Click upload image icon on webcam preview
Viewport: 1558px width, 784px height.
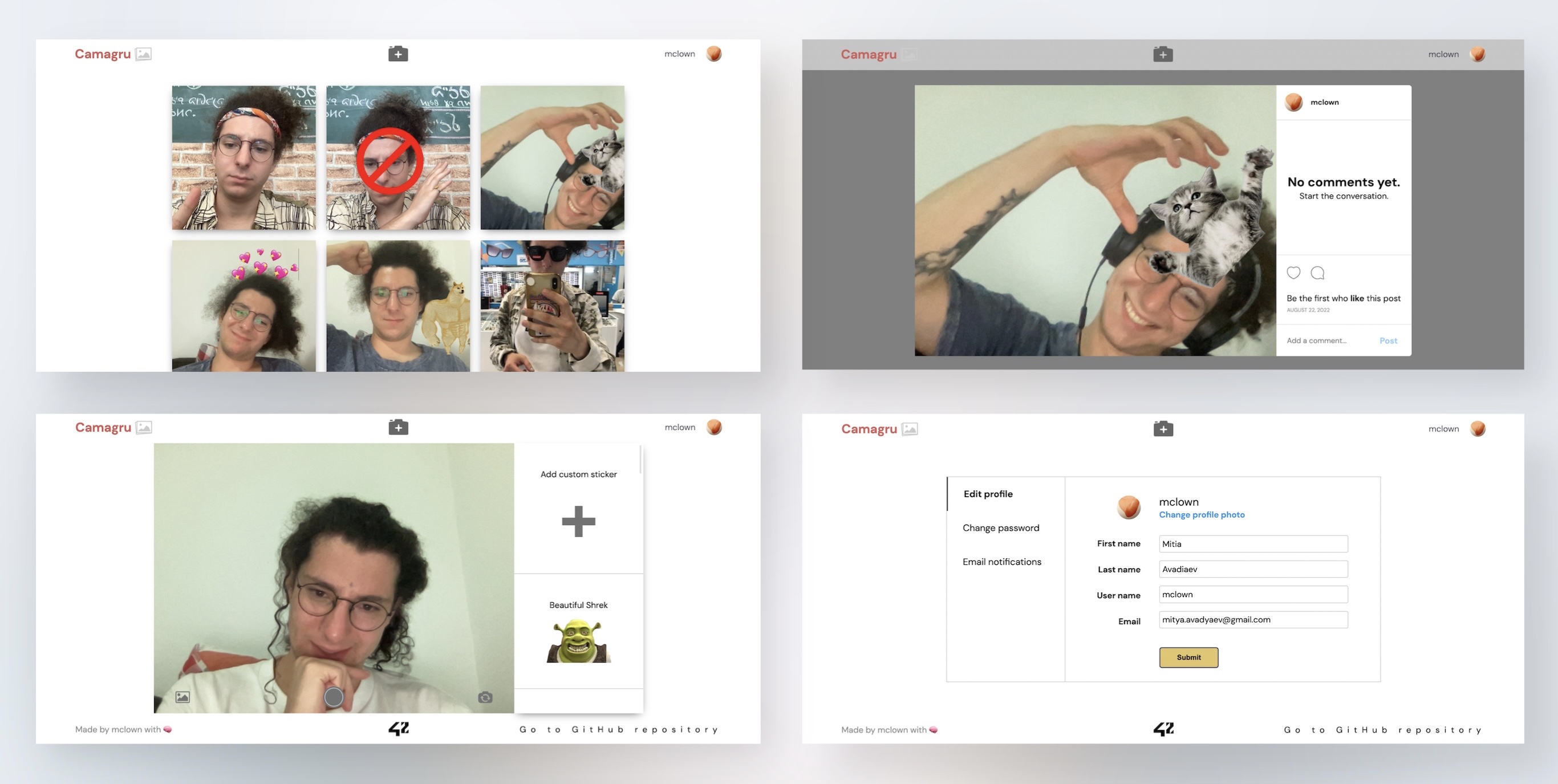pyautogui.click(x=182, y=697)
